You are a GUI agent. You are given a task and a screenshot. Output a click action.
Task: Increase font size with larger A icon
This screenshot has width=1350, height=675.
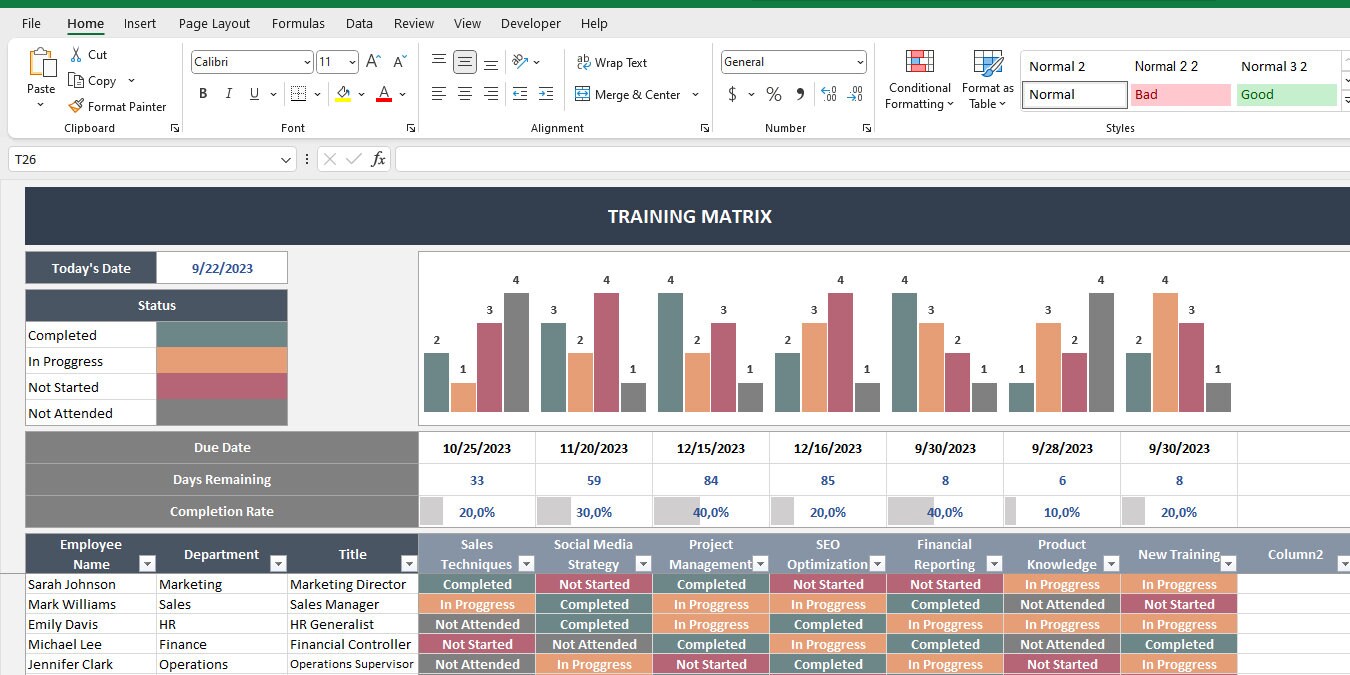click(373, 62)
